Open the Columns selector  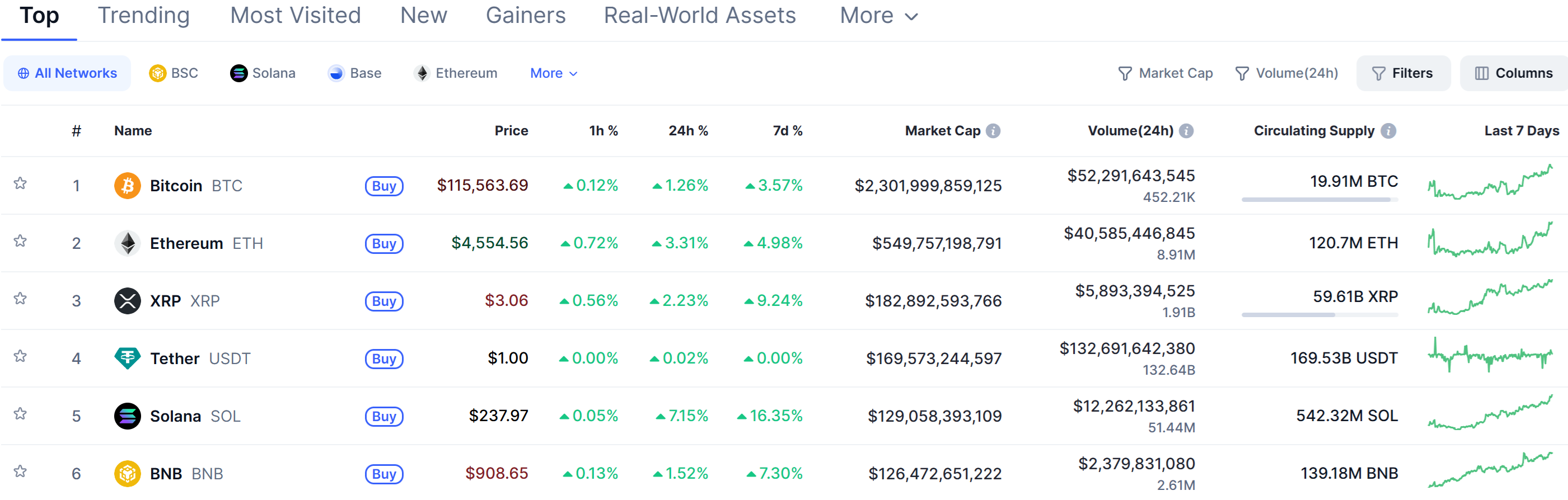(1513, 74)
